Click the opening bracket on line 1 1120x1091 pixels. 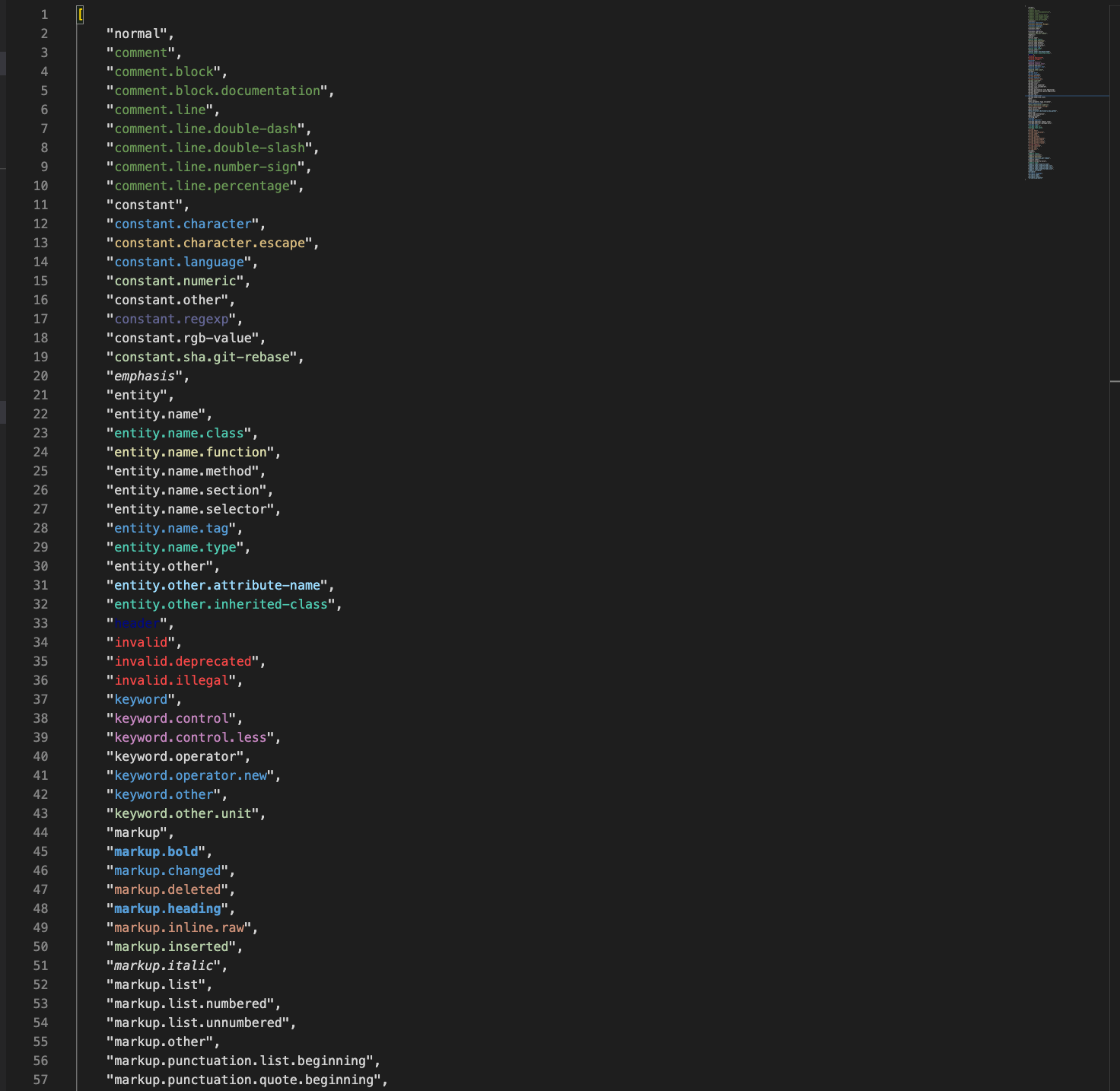80,14
